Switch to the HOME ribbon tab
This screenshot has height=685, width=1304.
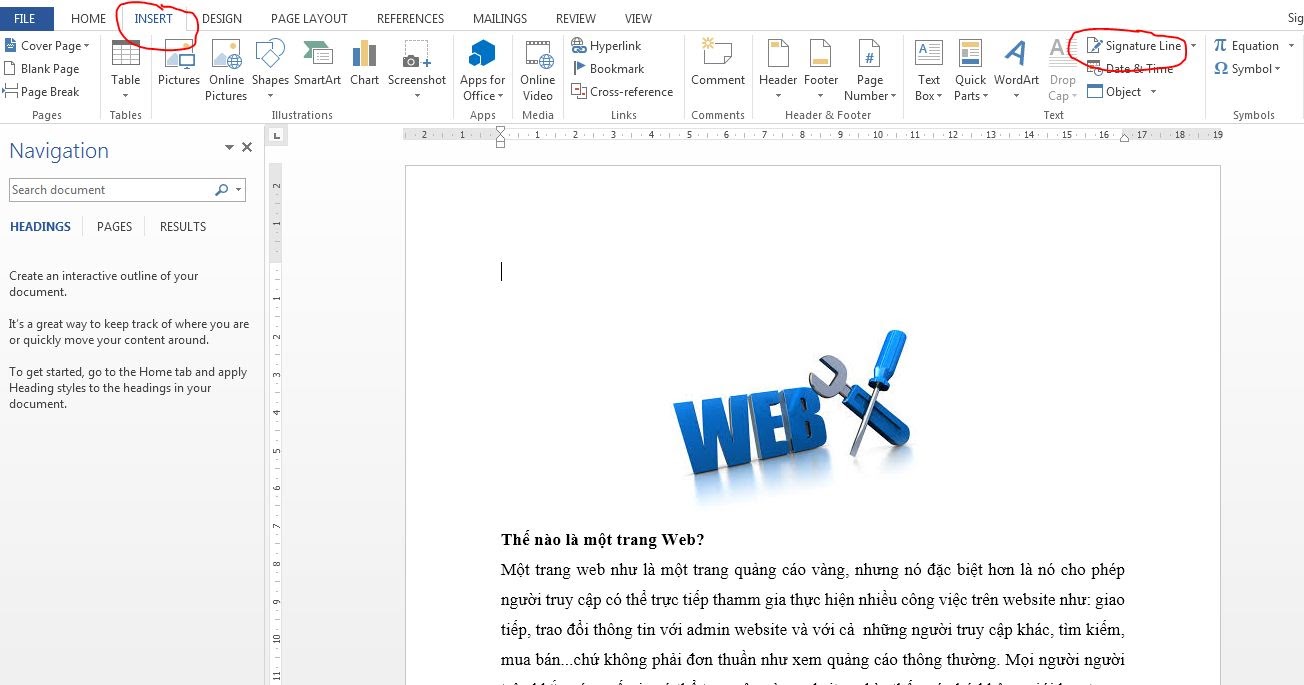click(x=88, y=19)
